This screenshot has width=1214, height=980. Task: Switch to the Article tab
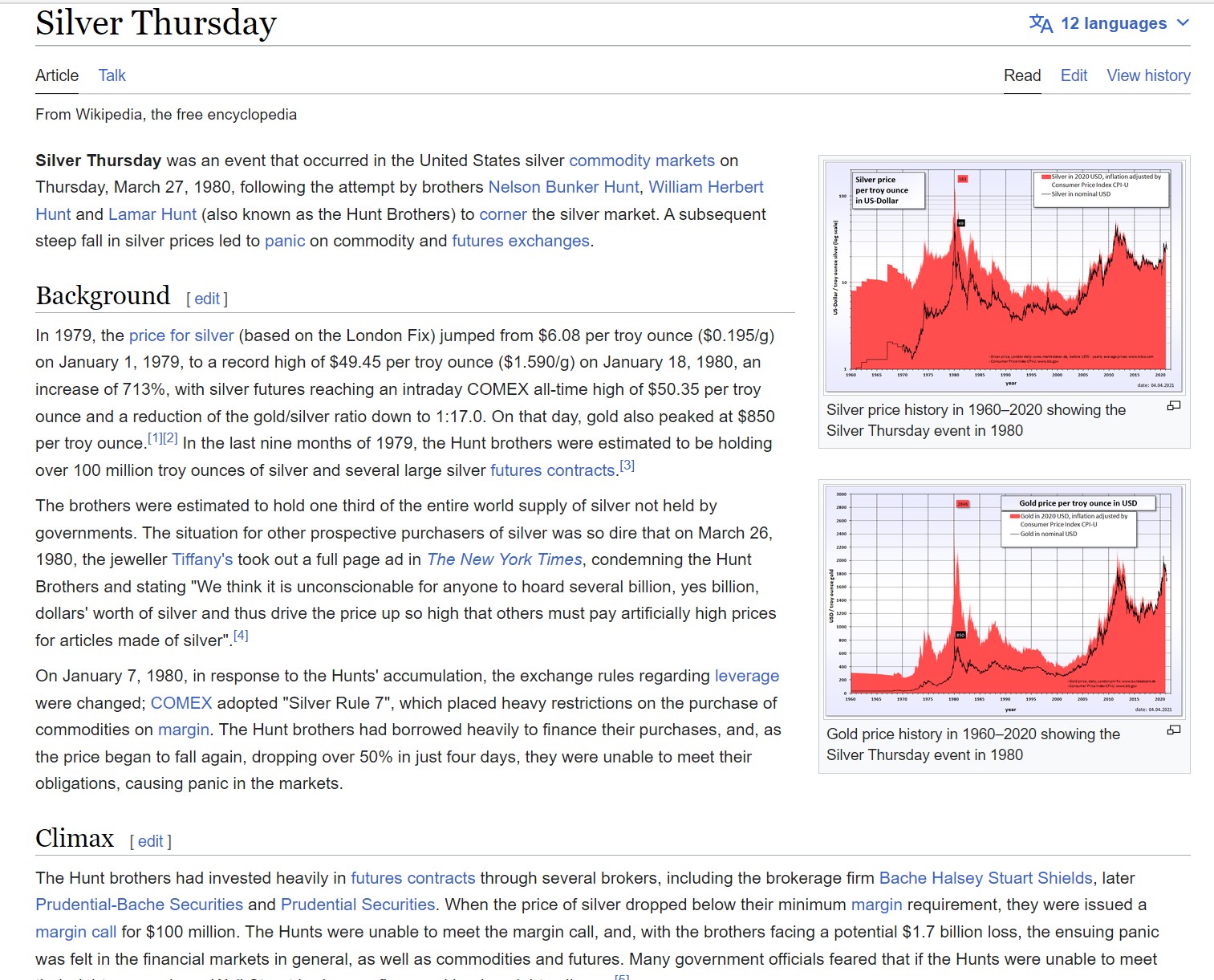pyautogui.click(x=57, y=75)
